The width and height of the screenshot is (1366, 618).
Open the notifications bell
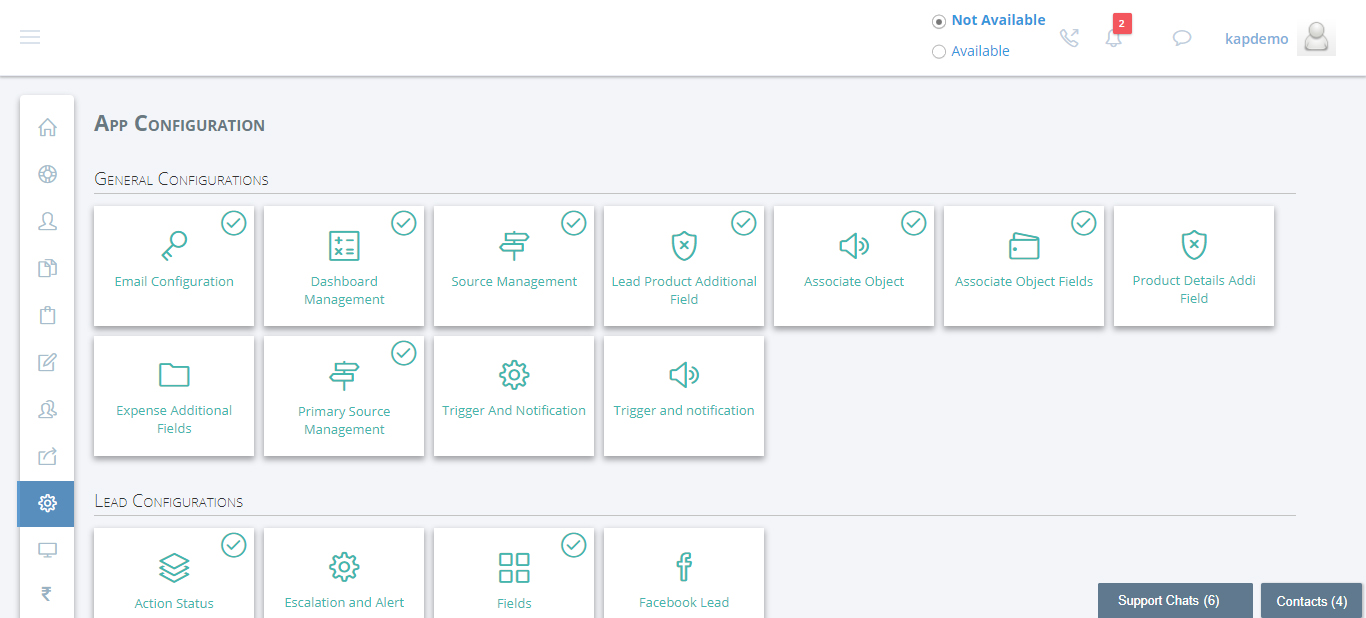(x=1113, y=39)
